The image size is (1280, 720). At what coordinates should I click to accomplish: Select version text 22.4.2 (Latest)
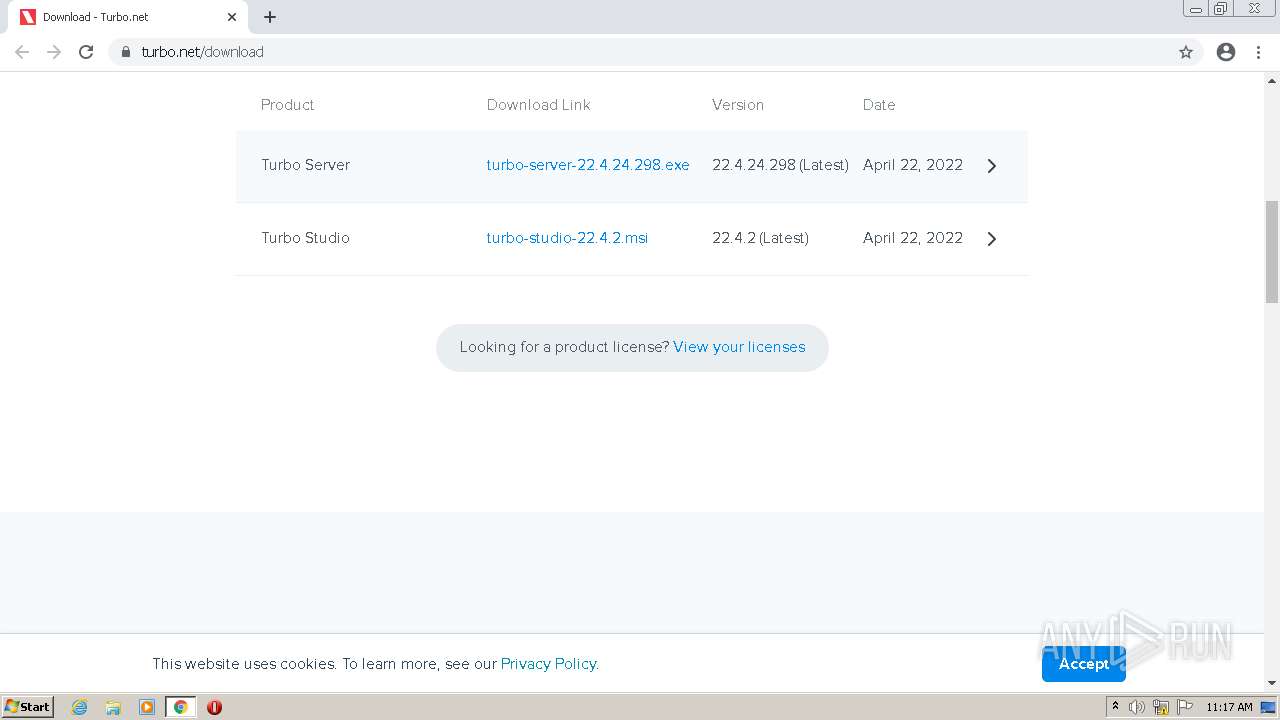click(x=760, y=238)
